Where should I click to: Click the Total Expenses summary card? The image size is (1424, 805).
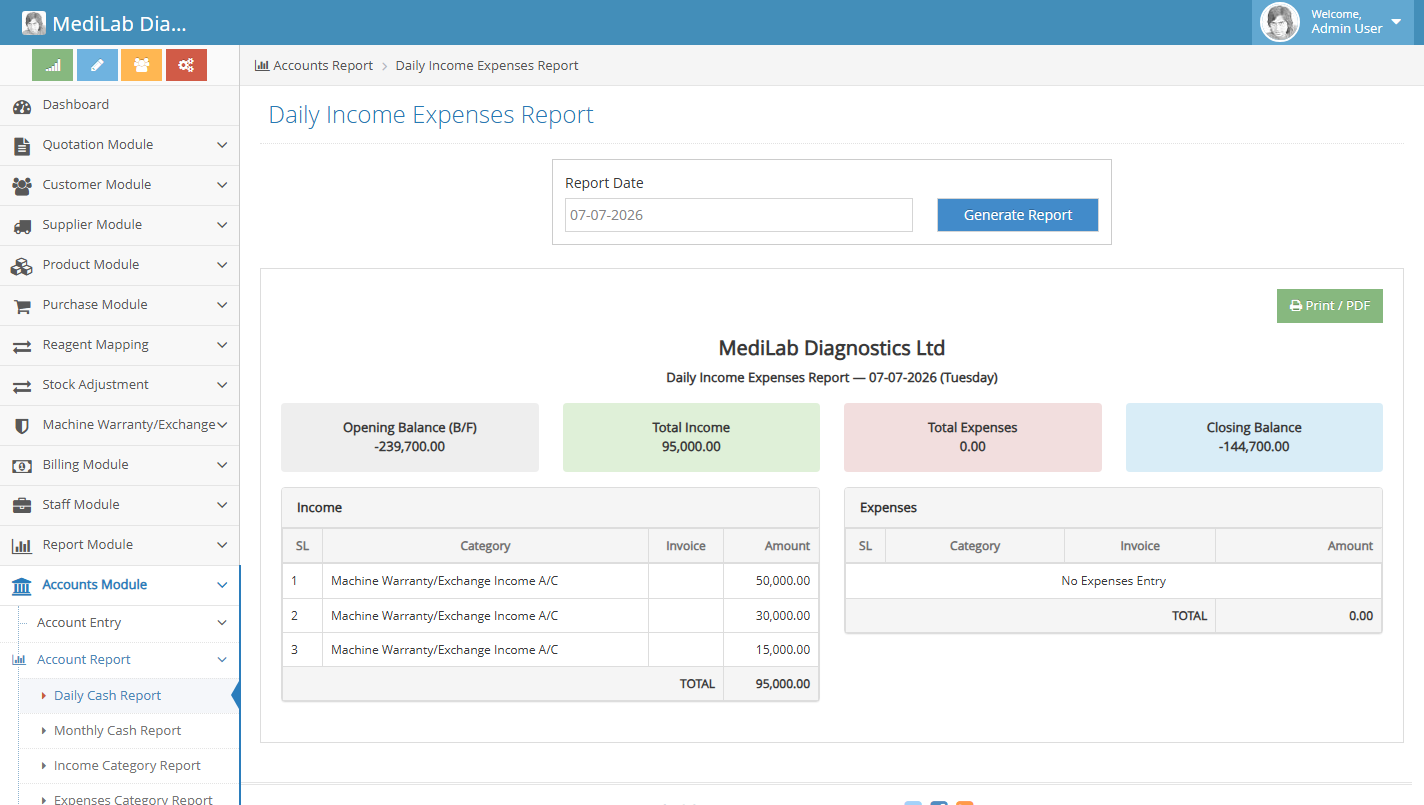click(973, 437)
